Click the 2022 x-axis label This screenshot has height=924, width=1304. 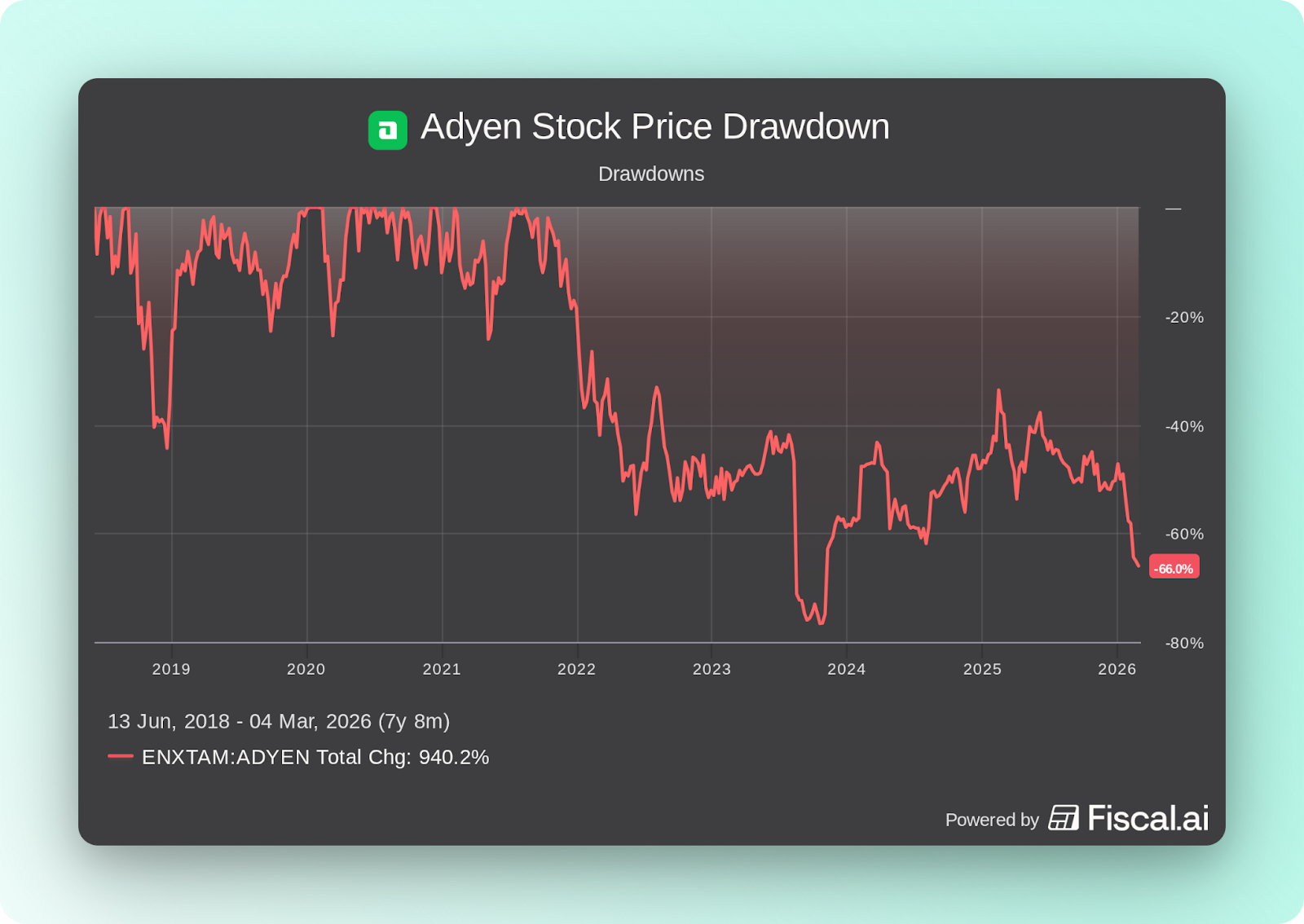pyautogui.click(x=576, y=669)
